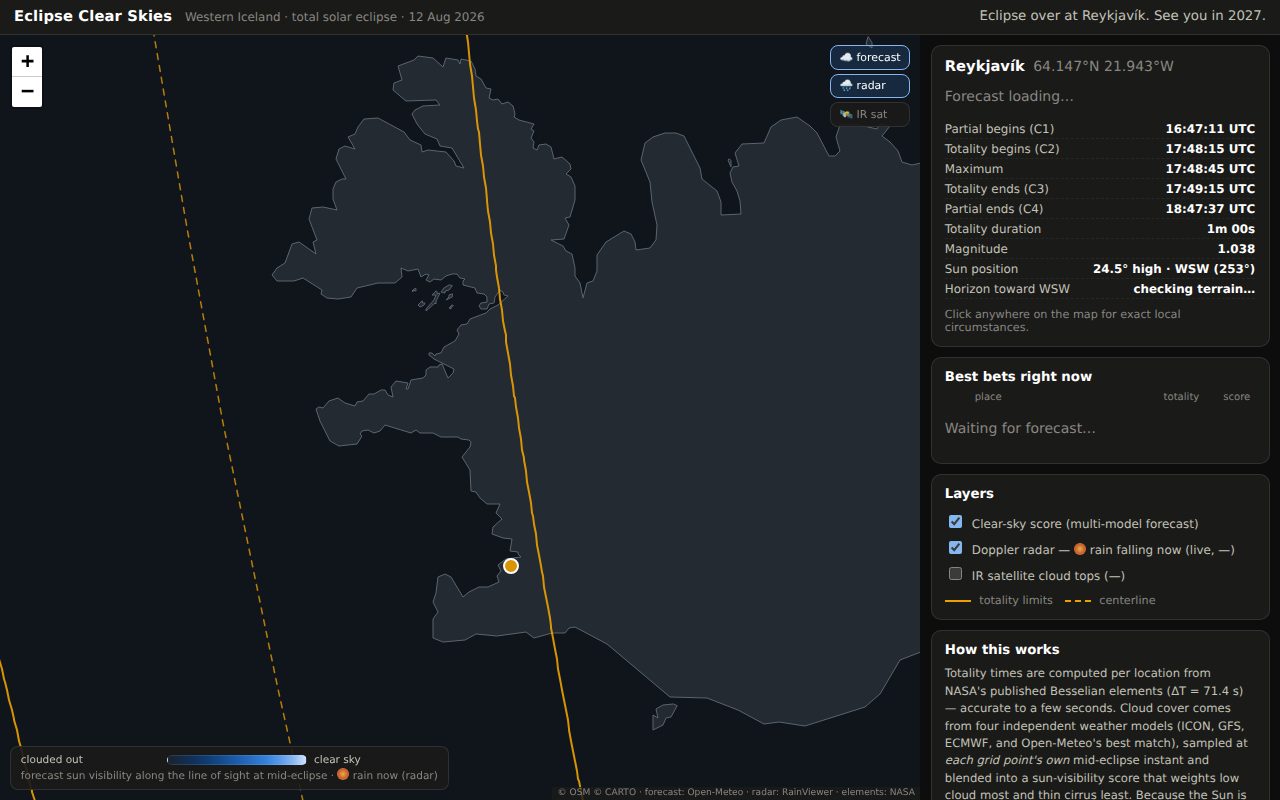Open the CARTO attribution link
This screenshot has width=1280, height=800.
click(x=619, y=792)
